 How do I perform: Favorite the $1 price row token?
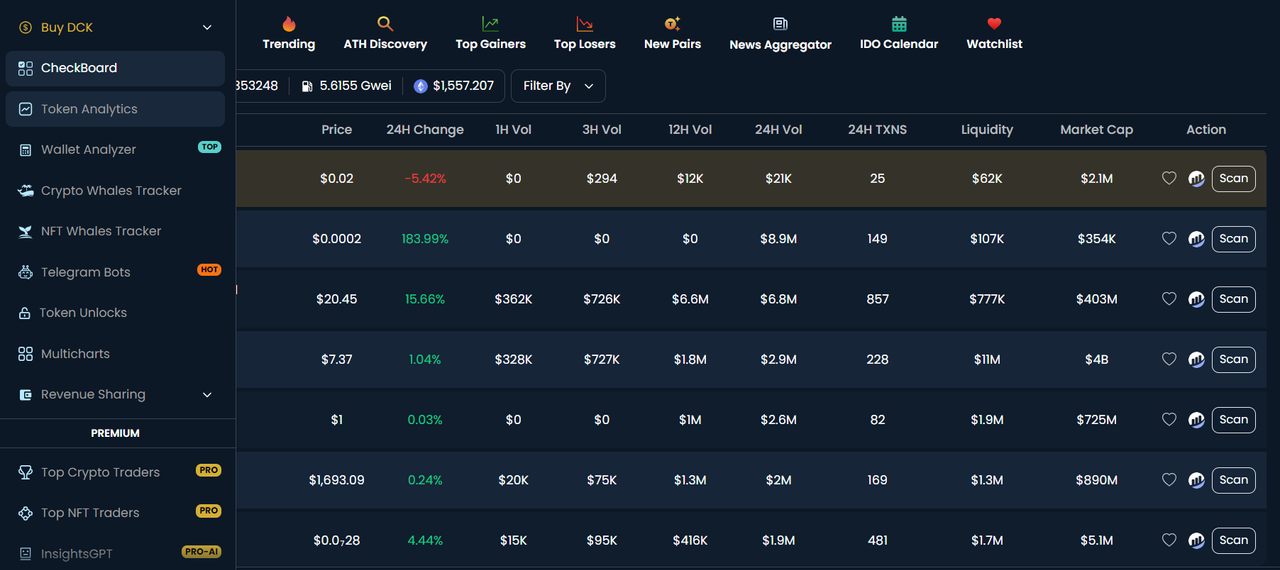click(x=1169, y=420)
